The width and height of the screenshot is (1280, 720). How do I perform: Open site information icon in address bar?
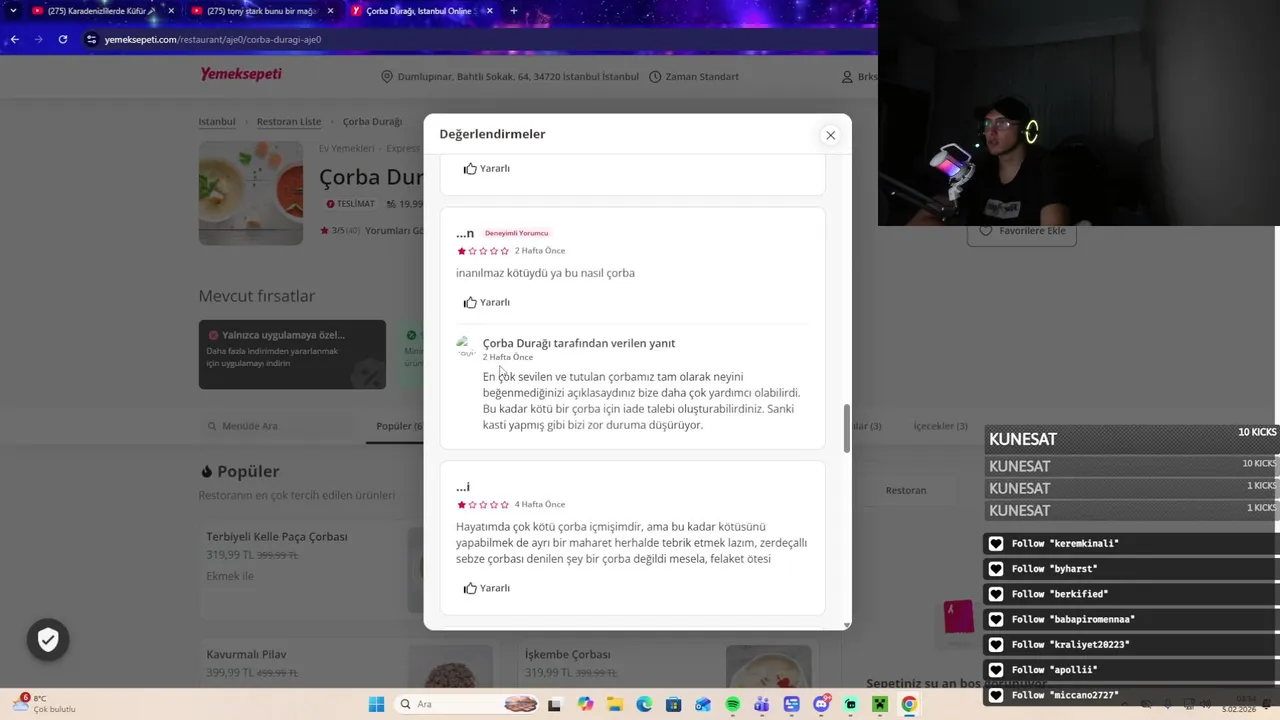point(91,39)
